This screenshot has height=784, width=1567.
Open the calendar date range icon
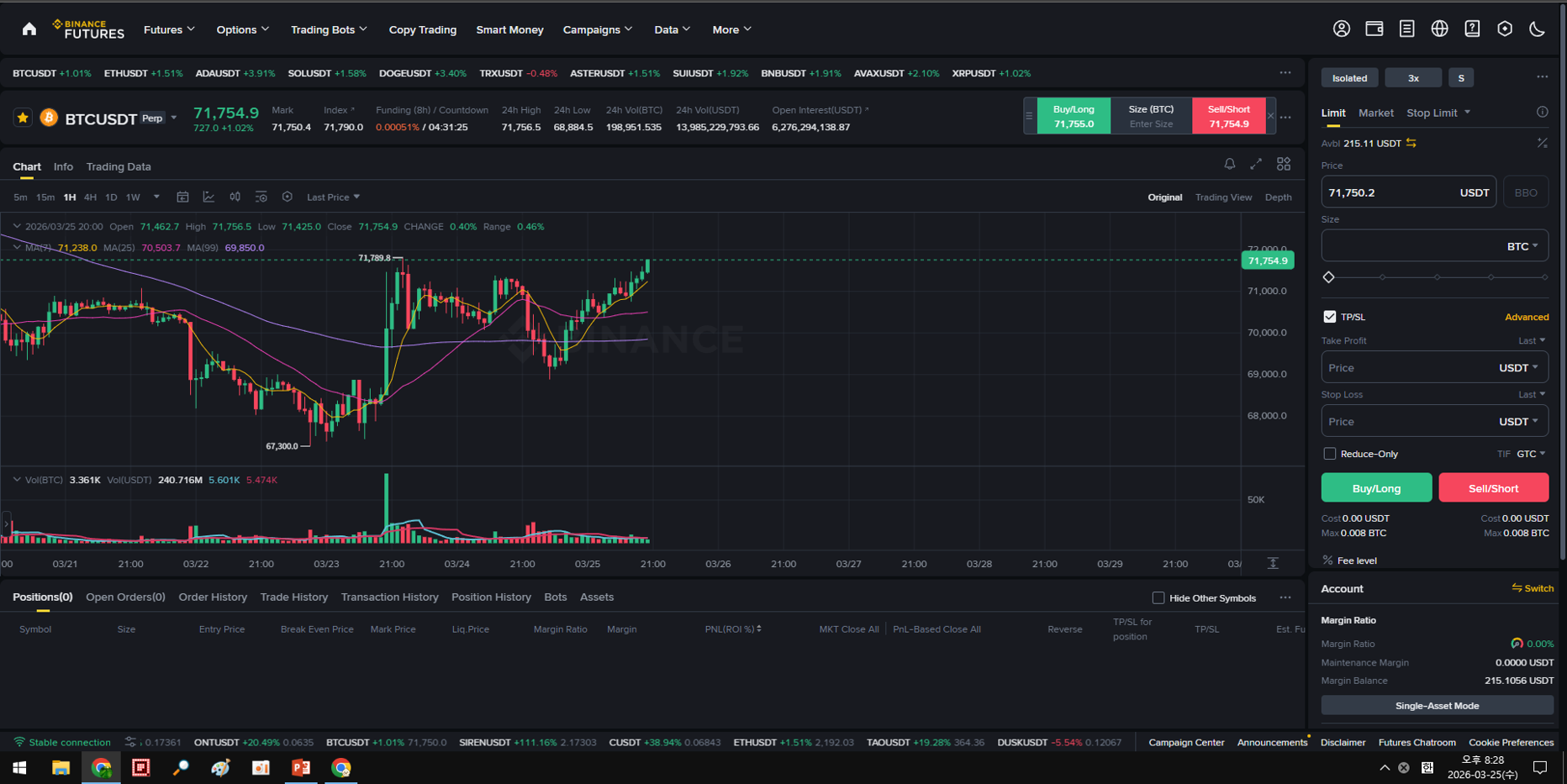point(182,197)
